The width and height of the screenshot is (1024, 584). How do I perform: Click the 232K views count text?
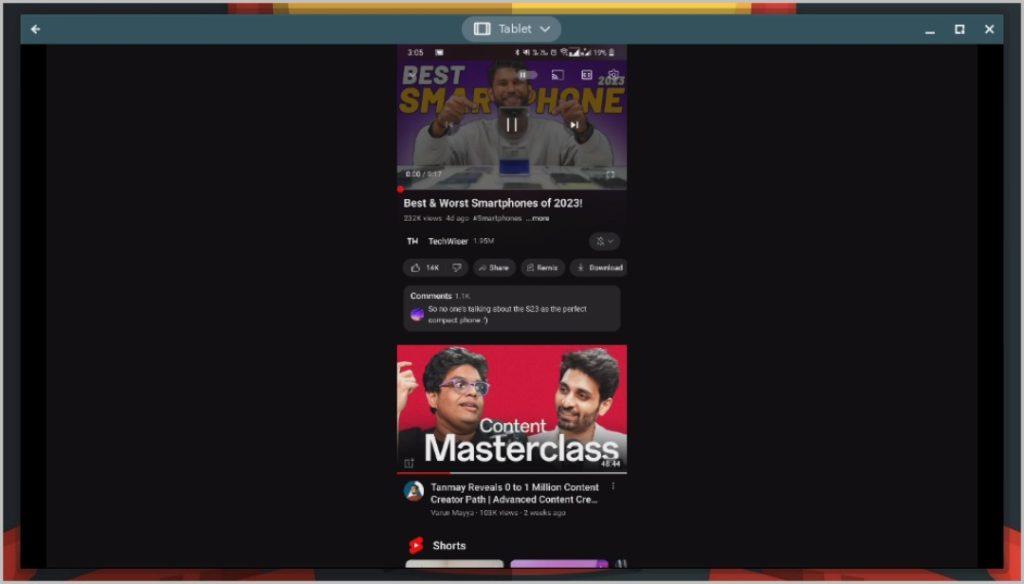(423, 219)
